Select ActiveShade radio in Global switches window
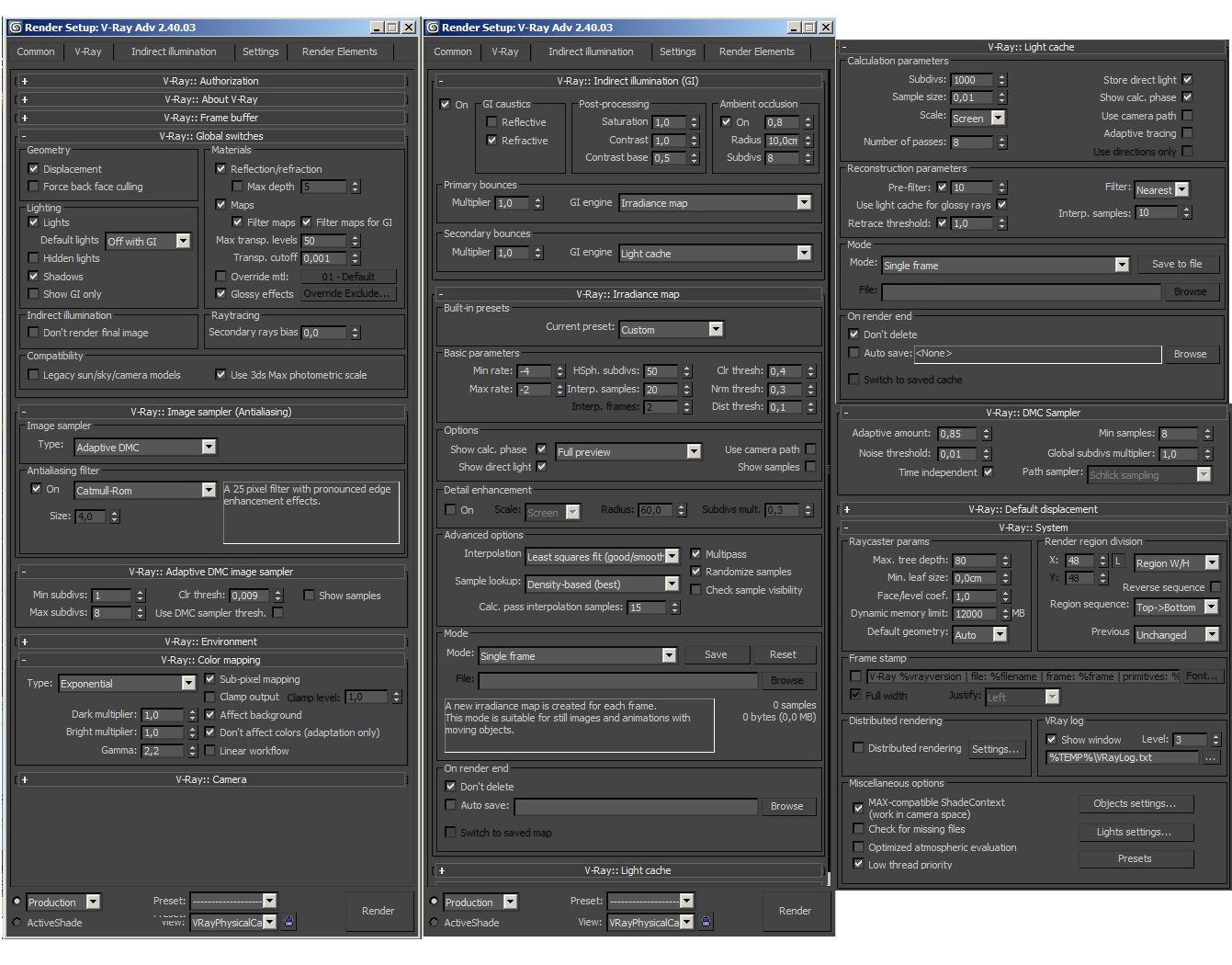Viewport: 1232px width, 965px height. [17, 923]
